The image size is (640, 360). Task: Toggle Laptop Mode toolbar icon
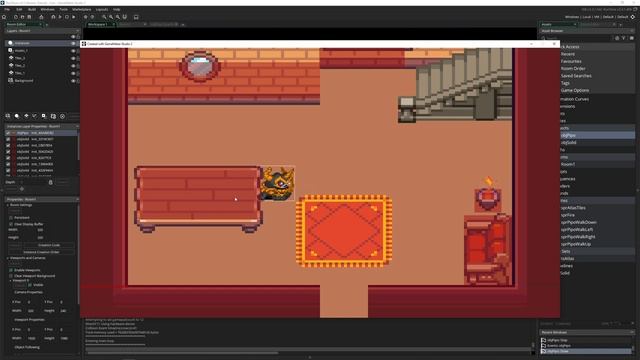(x=136, y=17)
